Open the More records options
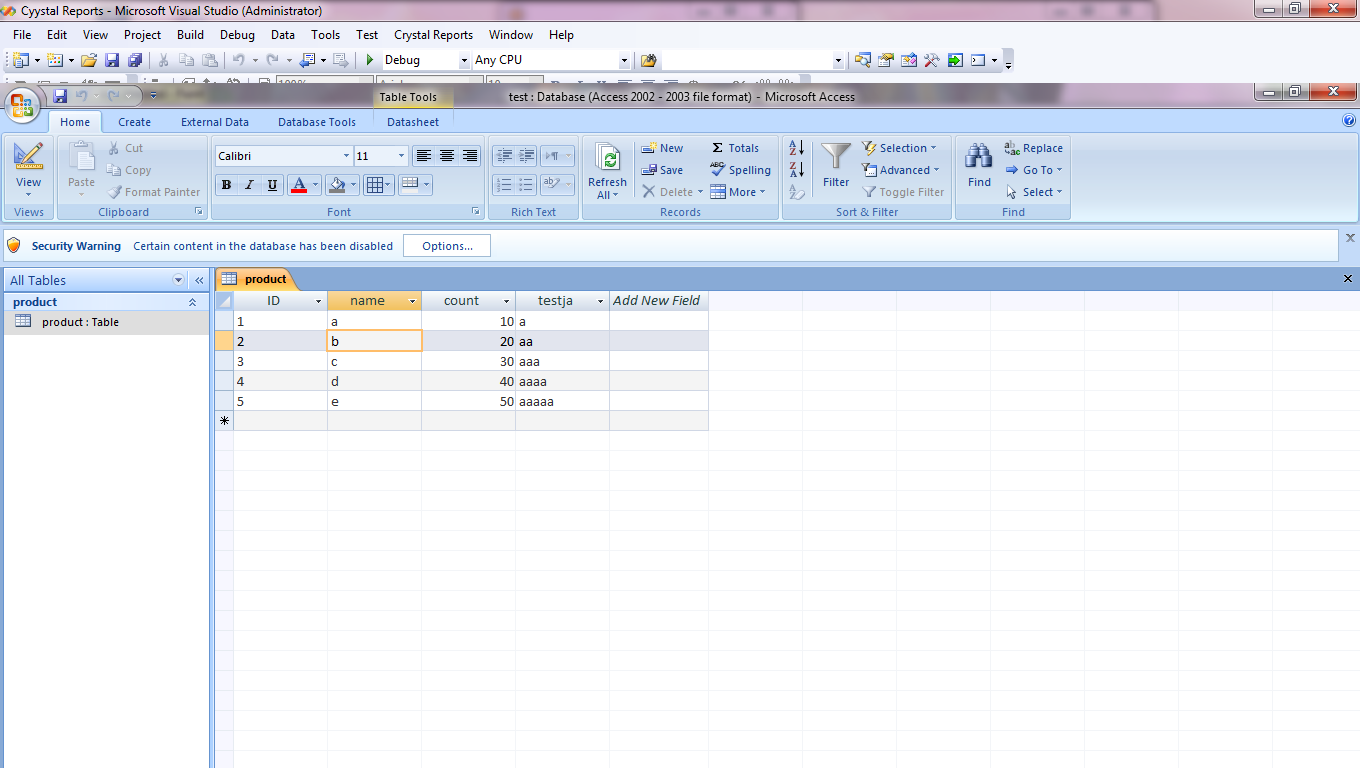1360x768 pixels. coord(738,192)
